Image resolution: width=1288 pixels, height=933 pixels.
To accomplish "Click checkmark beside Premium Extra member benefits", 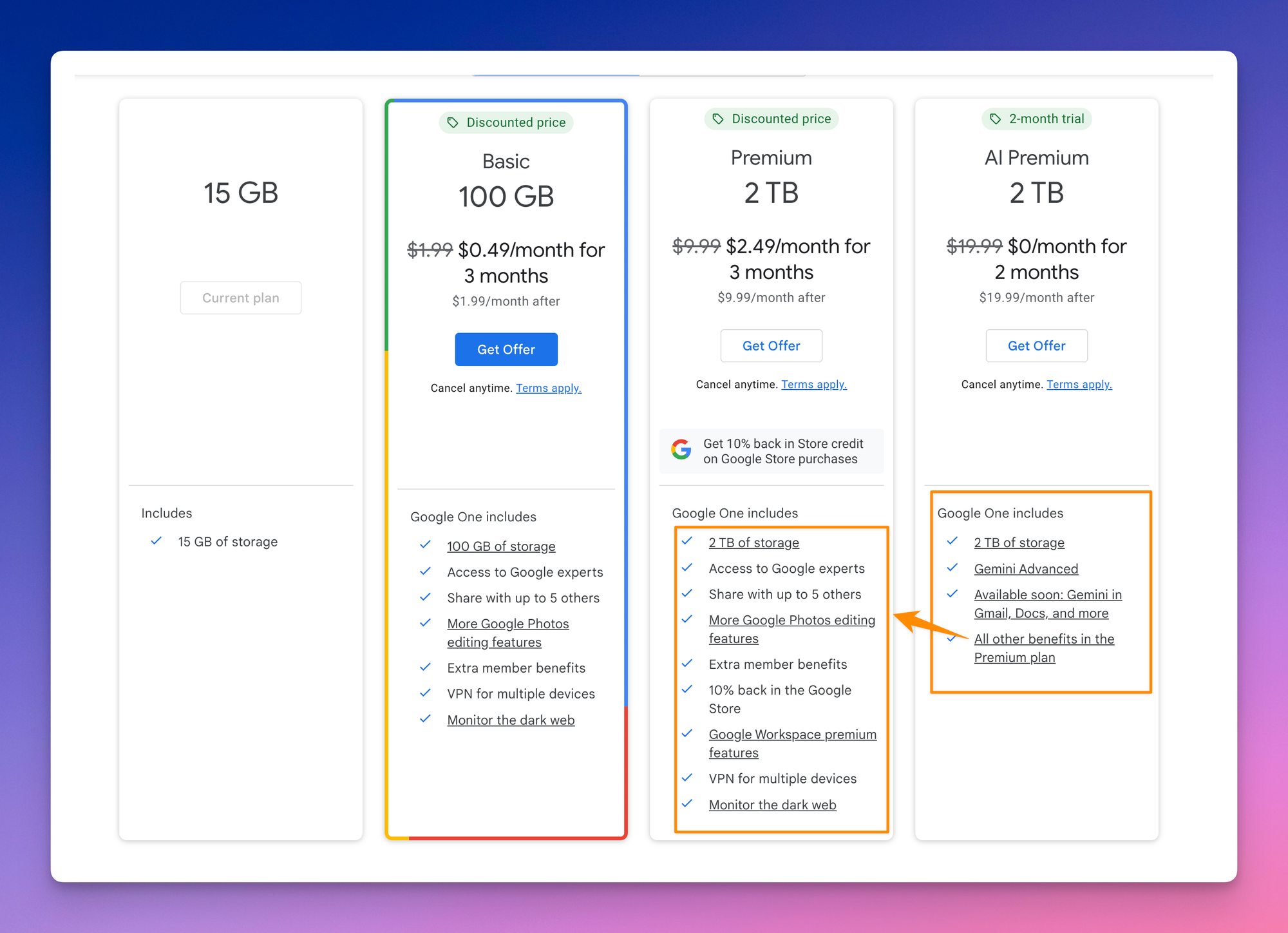I will coord(687,663).
